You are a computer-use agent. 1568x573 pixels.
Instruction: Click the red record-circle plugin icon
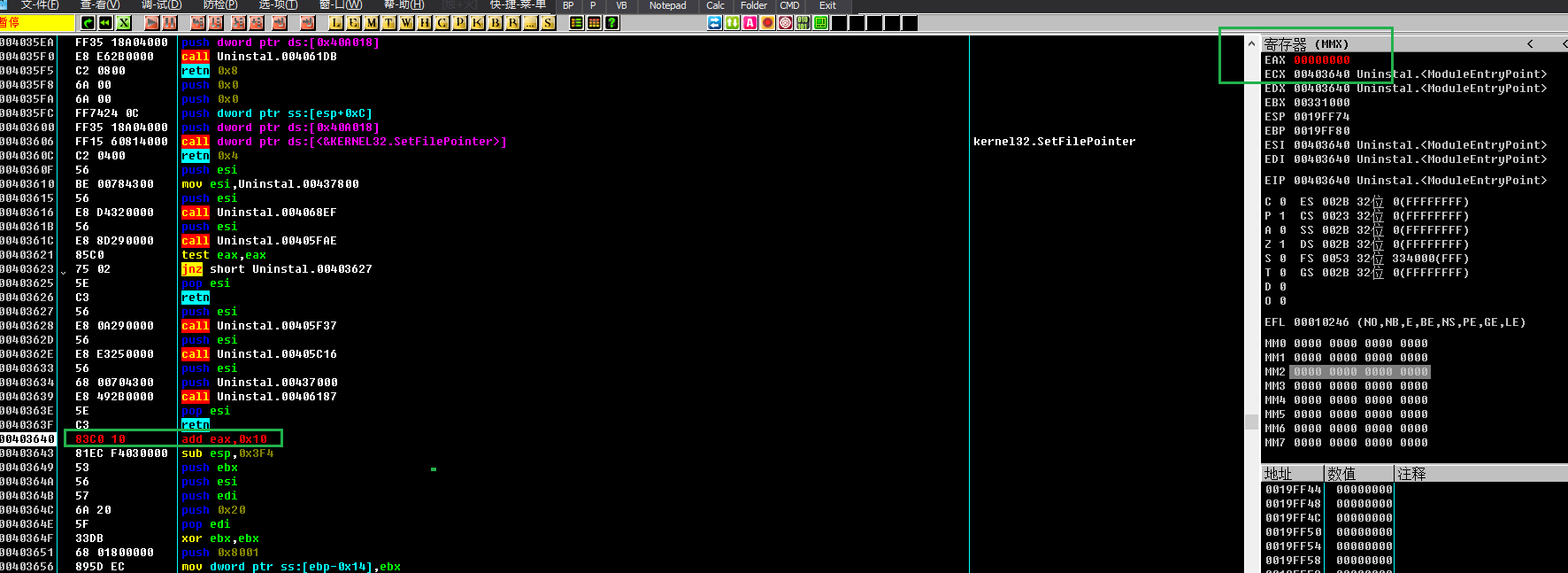click(768, 23)
